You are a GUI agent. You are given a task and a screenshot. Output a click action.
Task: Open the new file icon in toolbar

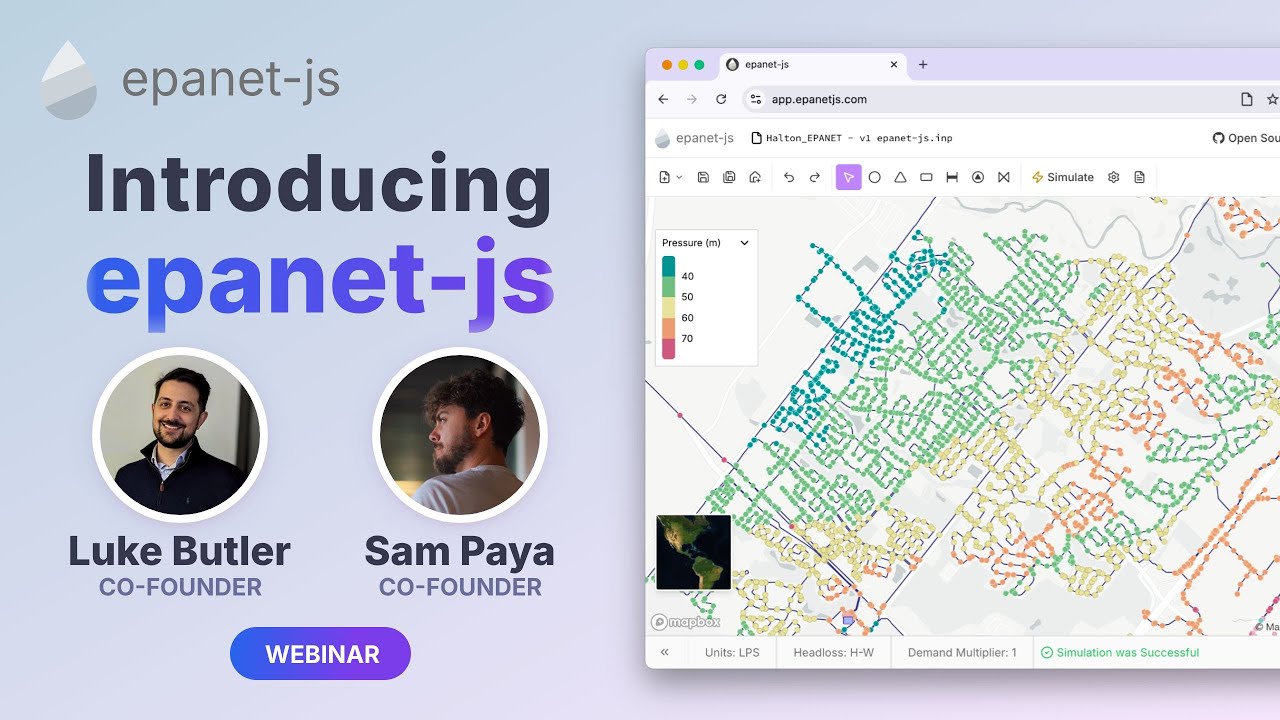pyautogui.click(x=665, y=177)
